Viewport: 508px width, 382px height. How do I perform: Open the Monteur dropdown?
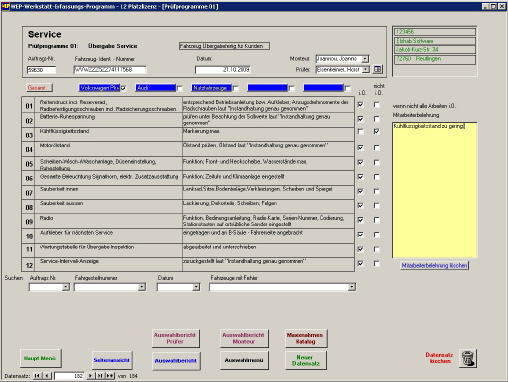pos(365,59)
